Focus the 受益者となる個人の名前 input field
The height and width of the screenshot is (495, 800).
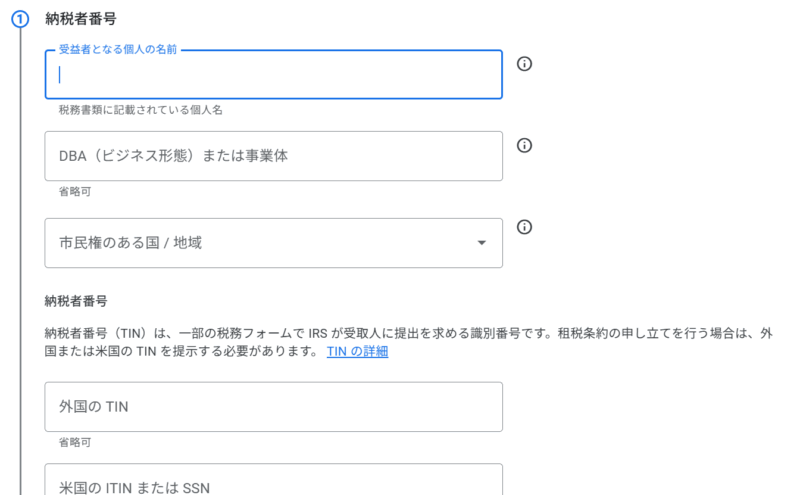(273, 75)
